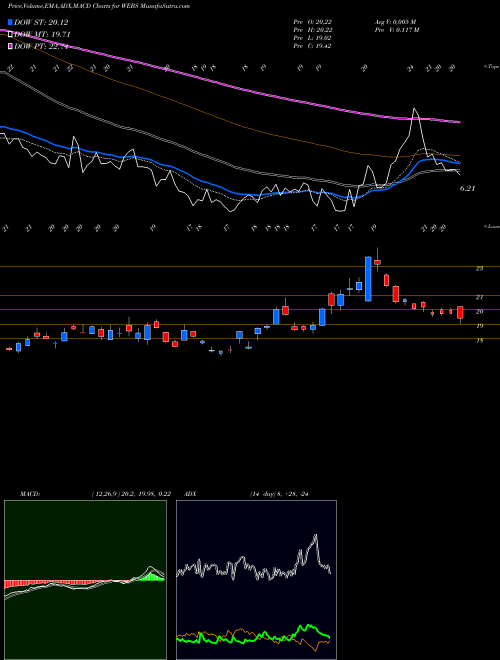Screen dimensions: 500x660
Task: Click the 6.21 value beside the line chart
Action: [x=467, y=189]
